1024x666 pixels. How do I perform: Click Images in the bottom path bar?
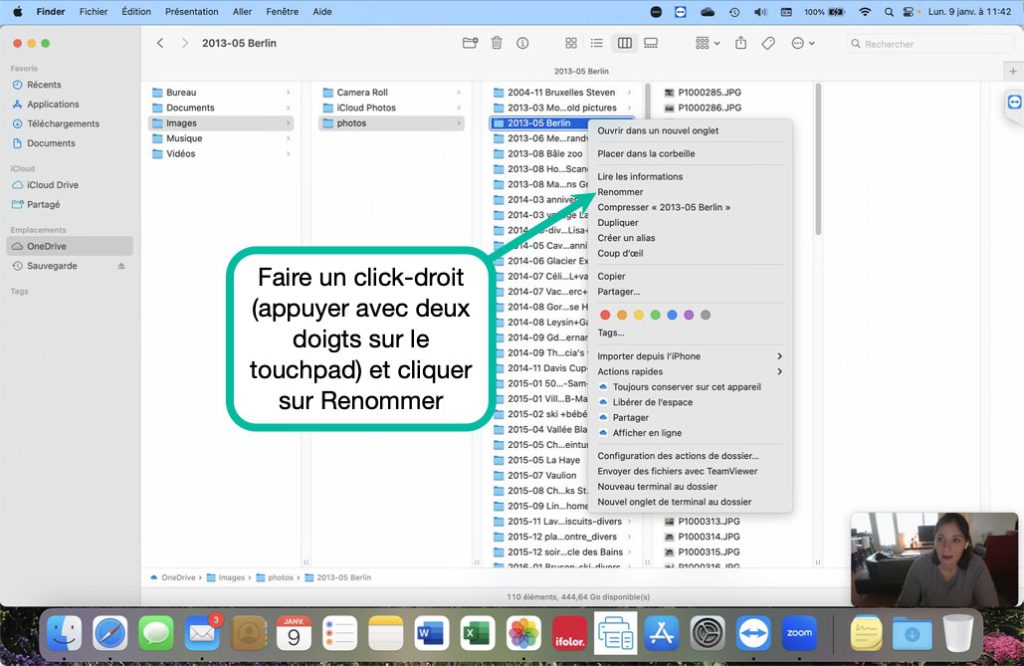tap(231, 577)
